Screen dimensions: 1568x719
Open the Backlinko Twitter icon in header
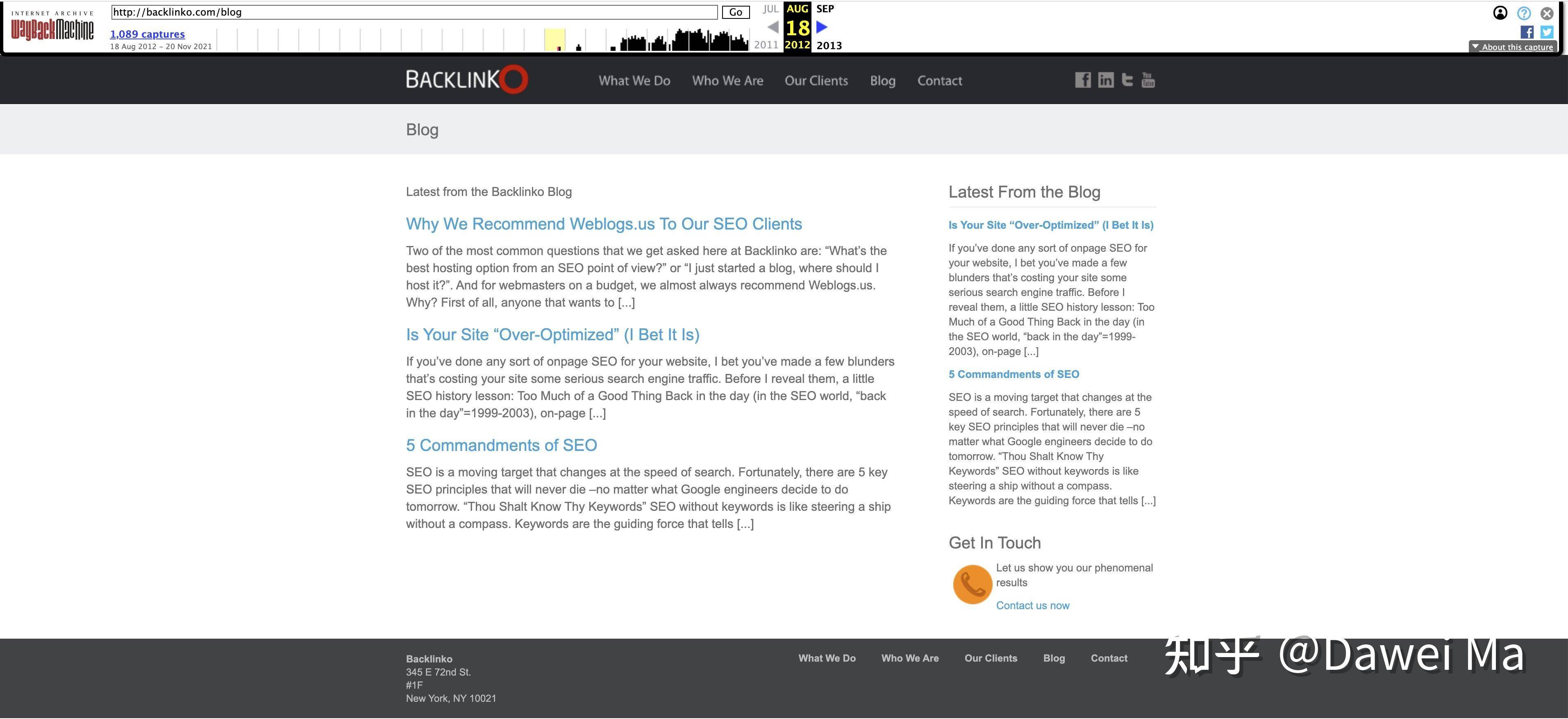tap(1127, 80)
